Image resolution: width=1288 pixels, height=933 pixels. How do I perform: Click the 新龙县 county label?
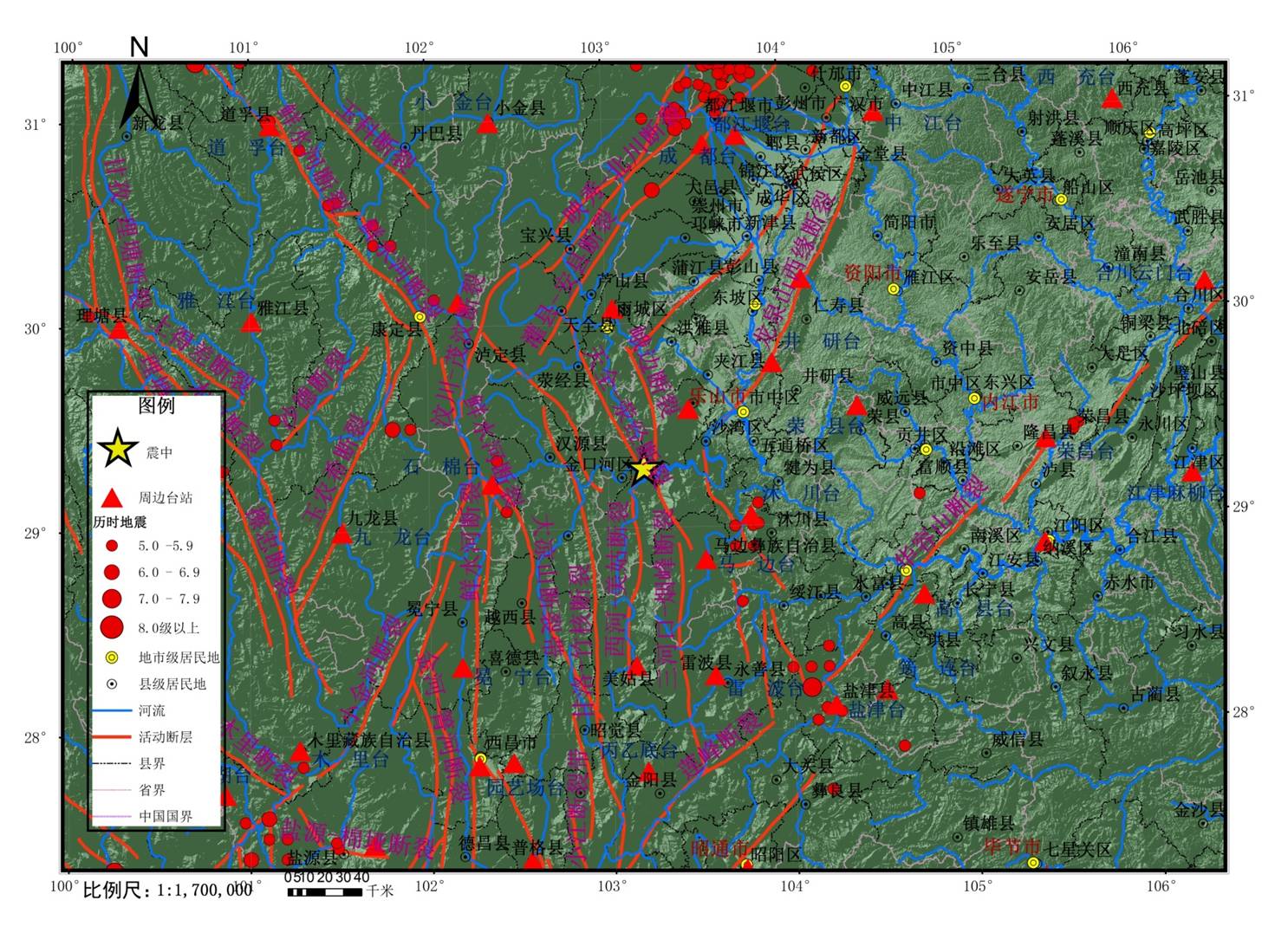(157, 123)
